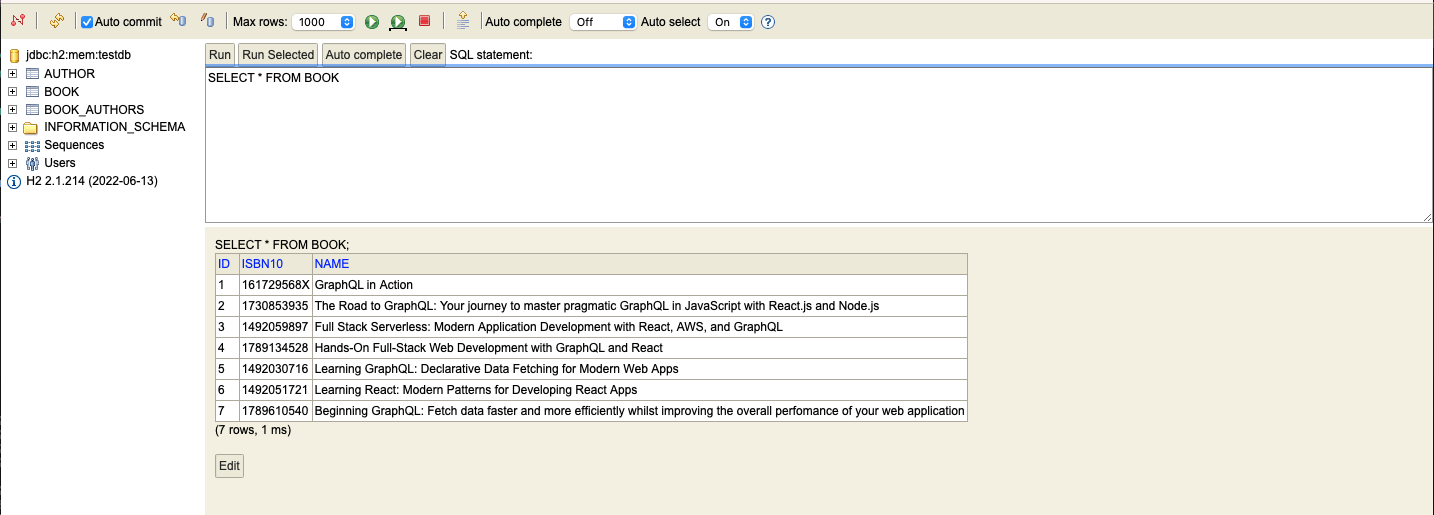1434x515 pixels.
Task: Expand the AUTHOR table node
Action: tap(13, 74)
